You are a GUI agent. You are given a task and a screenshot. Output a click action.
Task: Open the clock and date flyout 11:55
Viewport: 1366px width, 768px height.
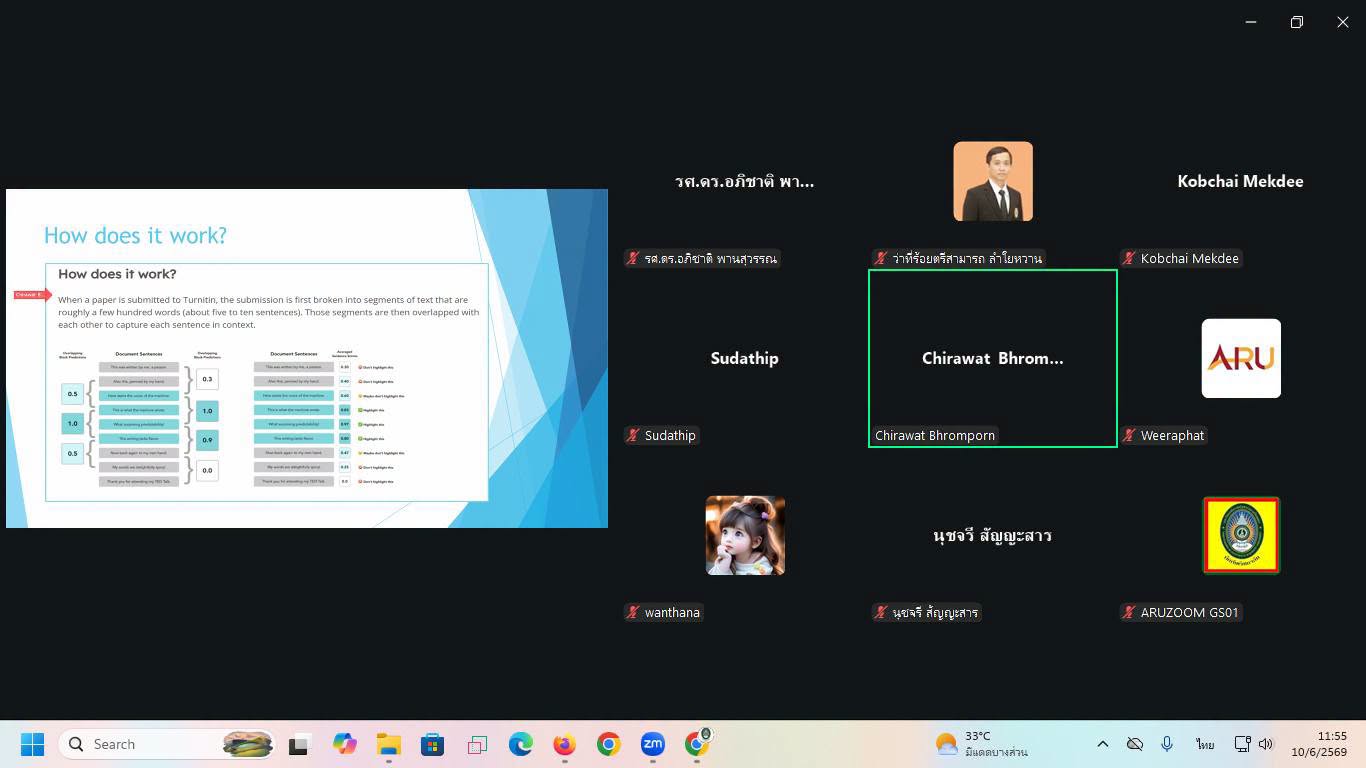(x=1318, y=744)
